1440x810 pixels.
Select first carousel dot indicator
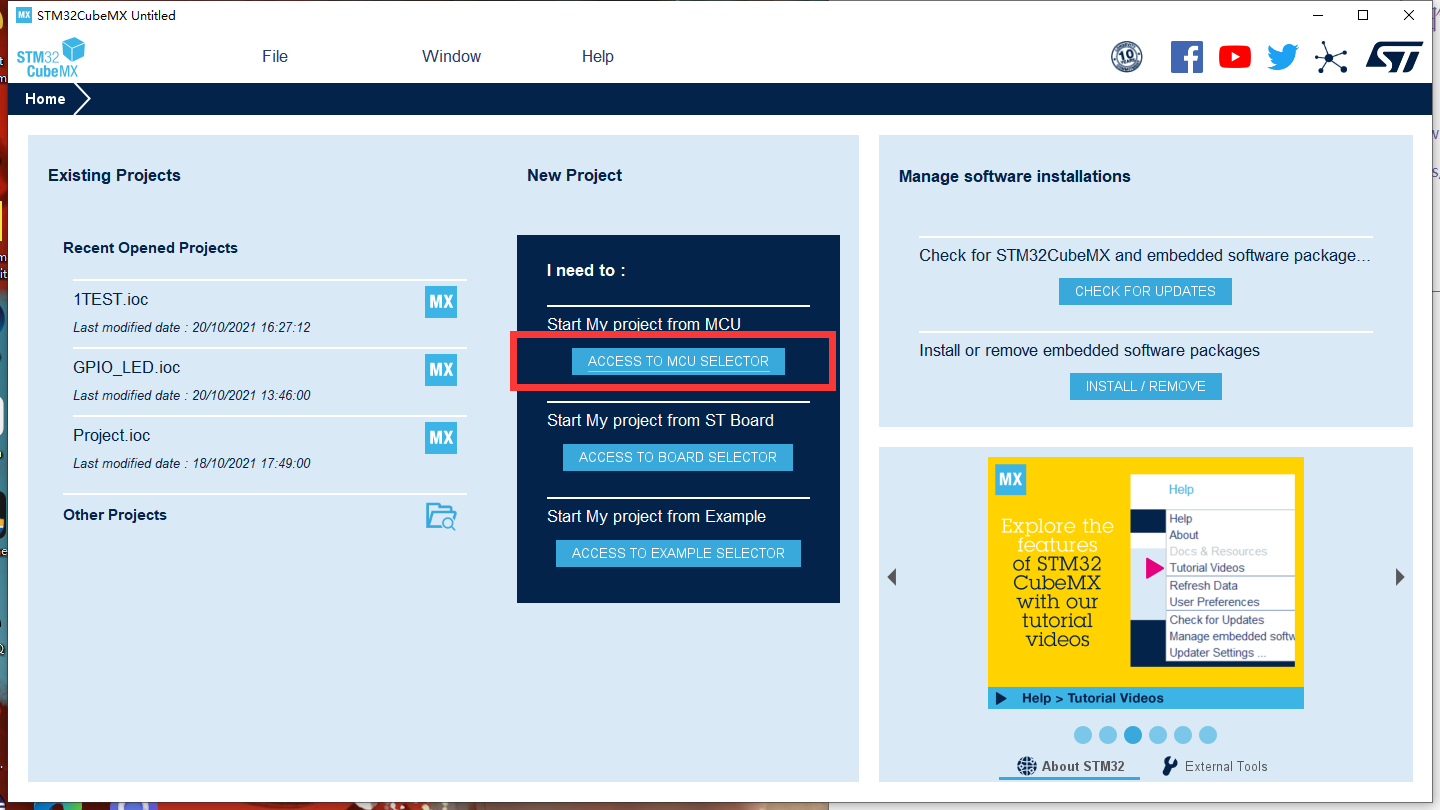click(1083, 735)
